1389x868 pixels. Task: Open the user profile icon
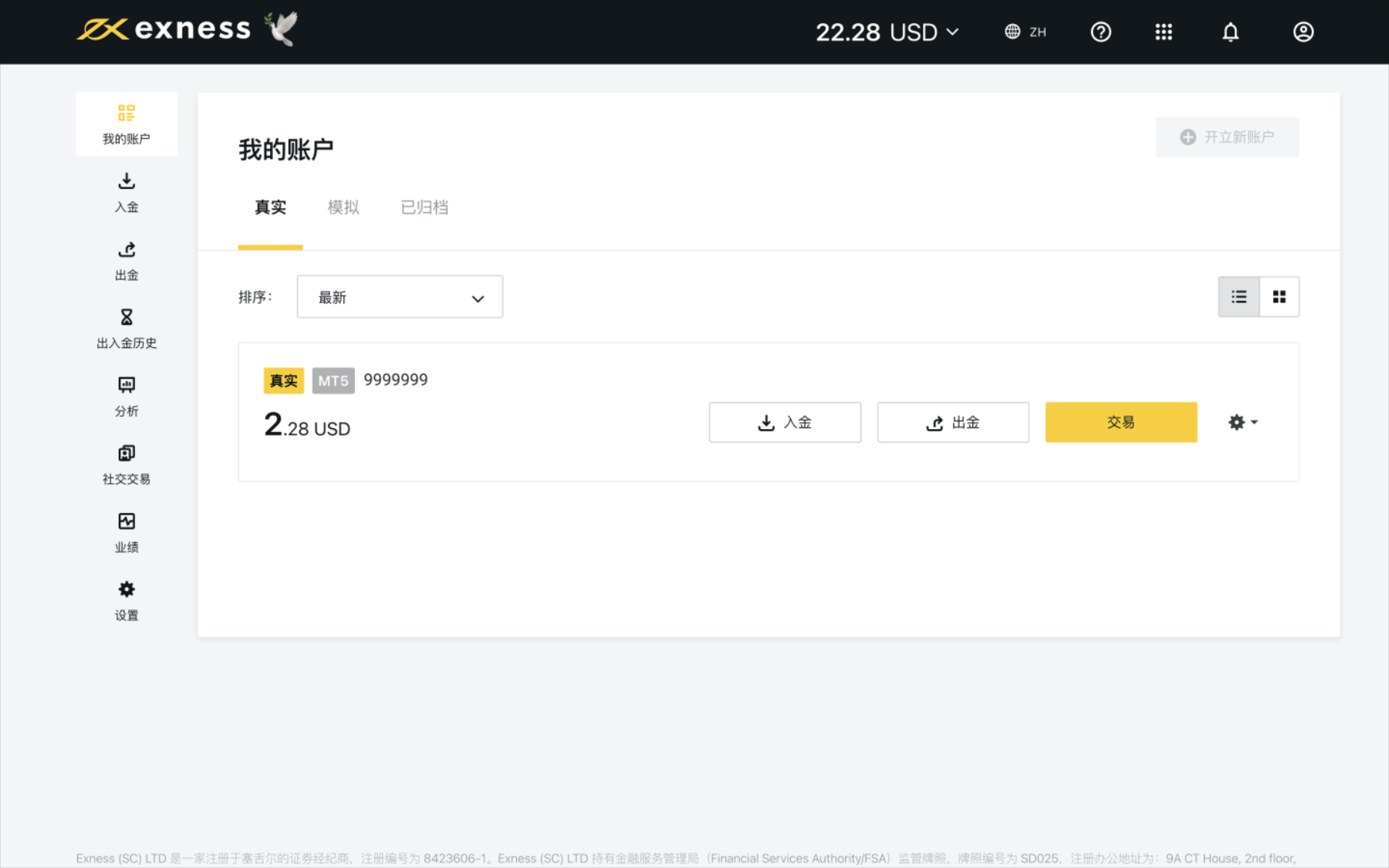click(1303, 32)
